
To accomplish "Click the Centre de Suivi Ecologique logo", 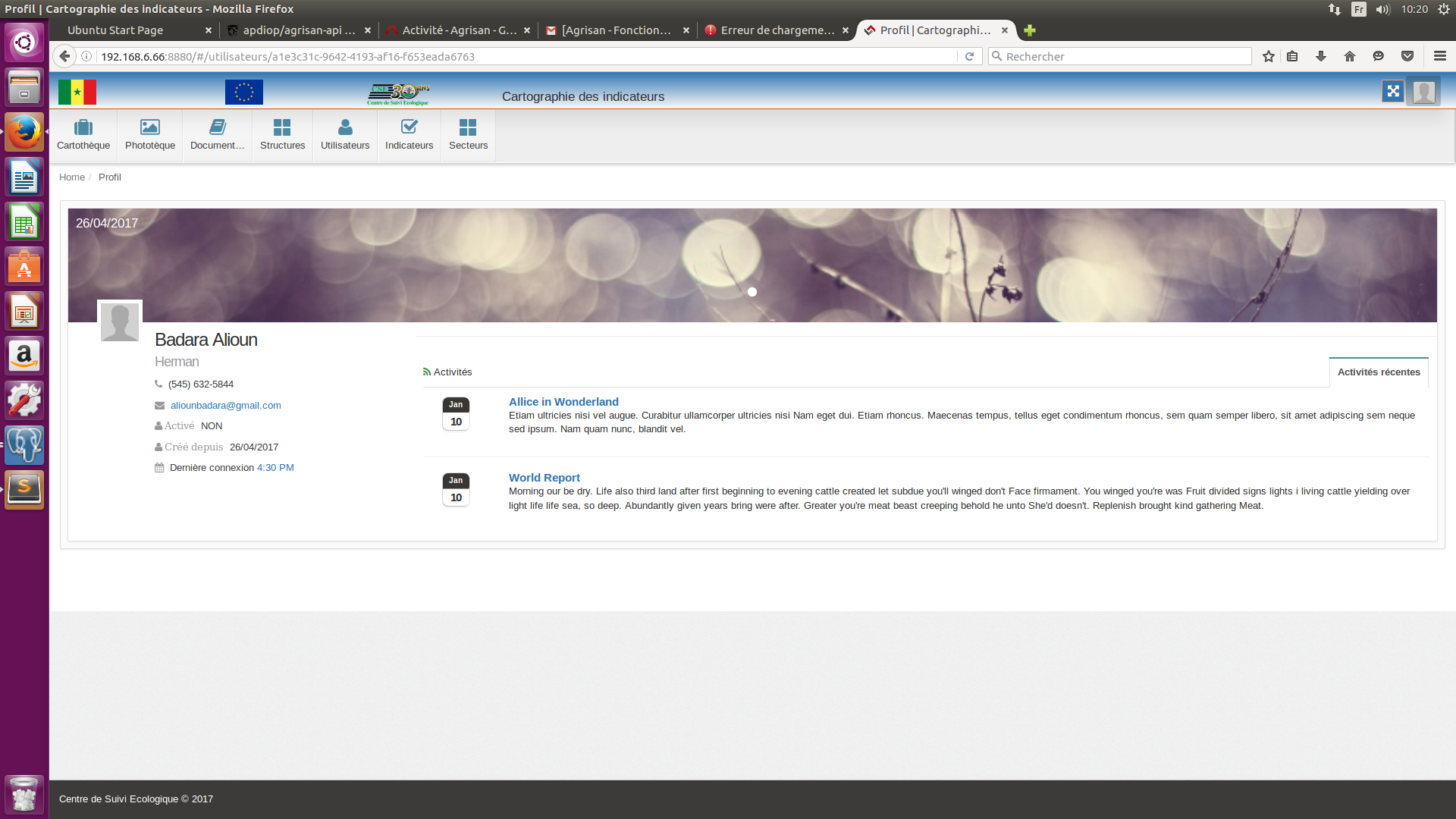I will [398, 94].
